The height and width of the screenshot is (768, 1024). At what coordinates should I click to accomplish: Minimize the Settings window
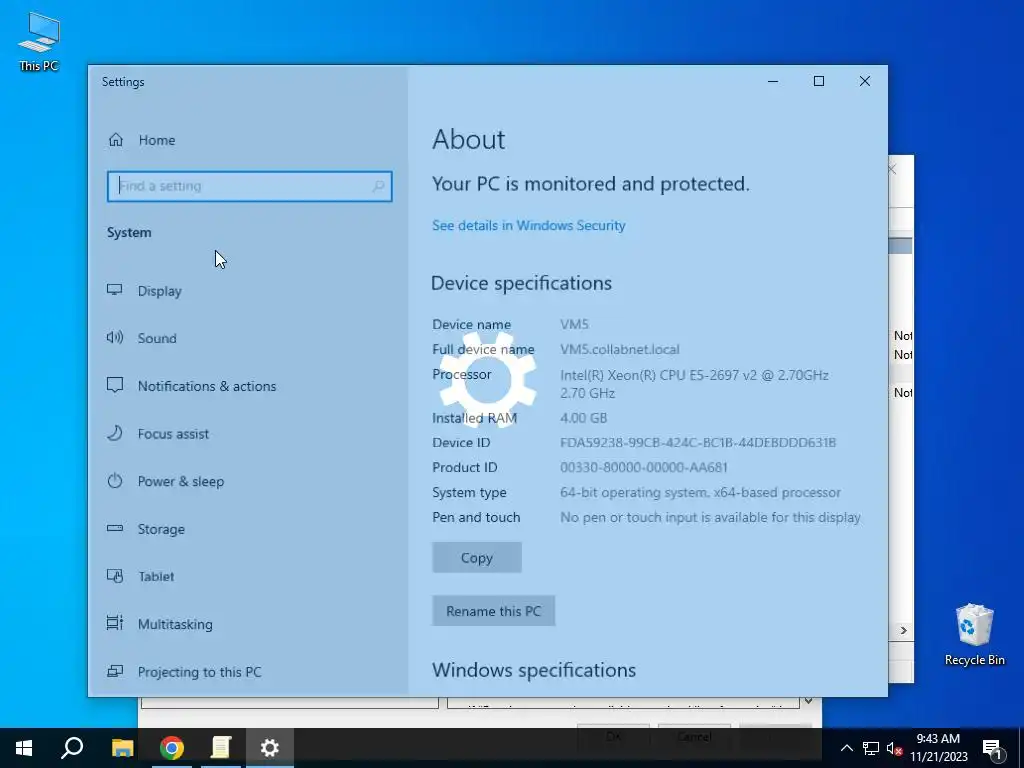click(773, 81)
